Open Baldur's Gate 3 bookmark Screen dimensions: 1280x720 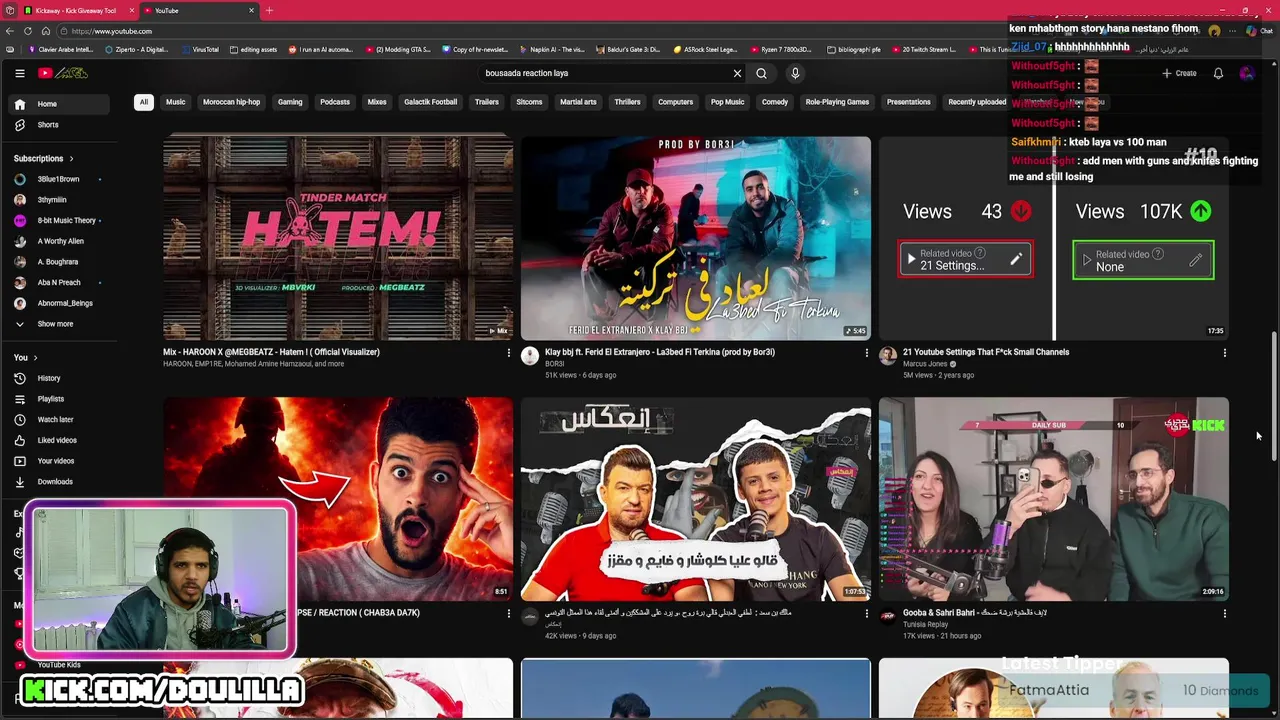[x=627, y=49]
